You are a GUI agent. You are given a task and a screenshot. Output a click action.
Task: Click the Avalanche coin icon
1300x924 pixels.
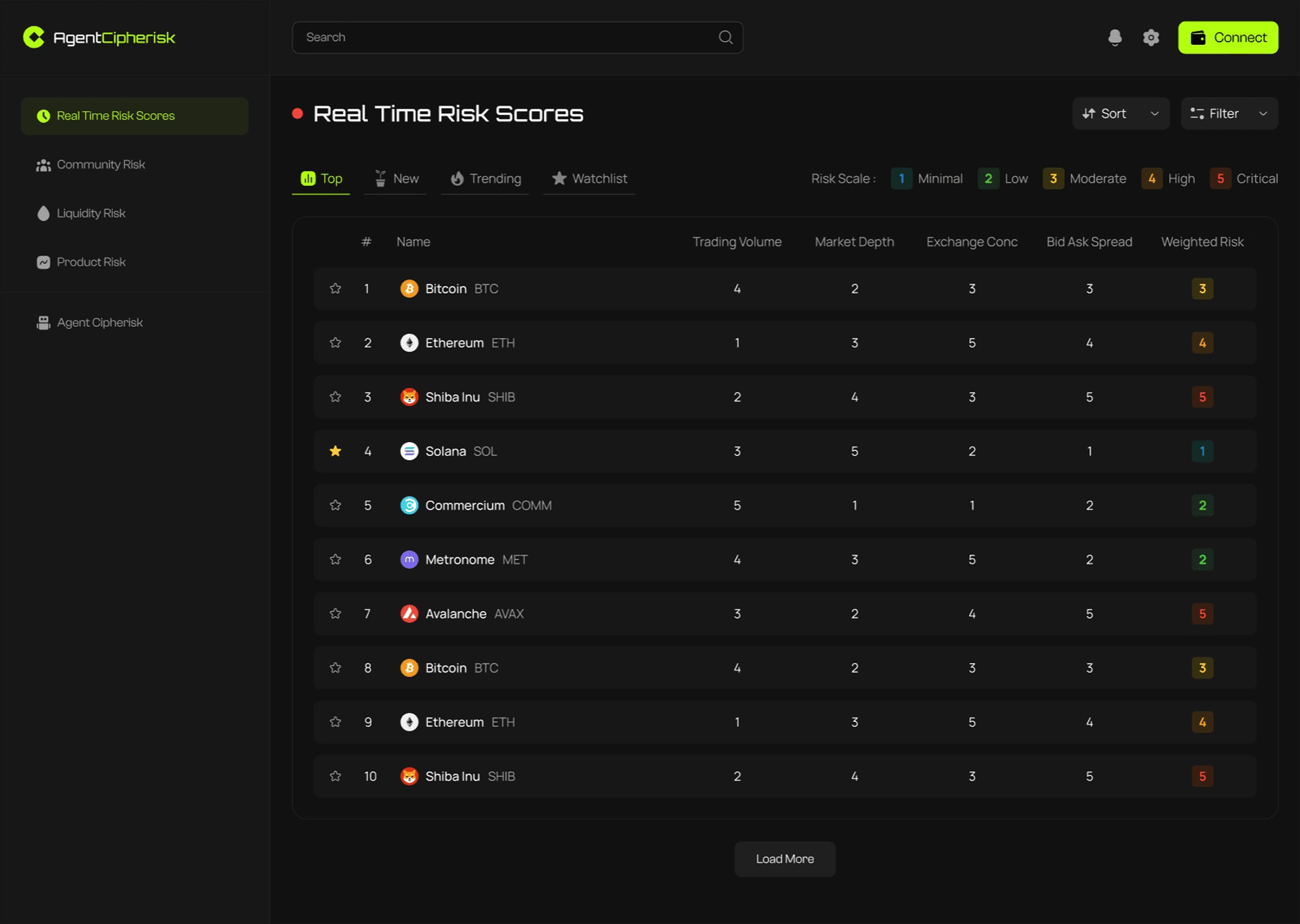point(409,613)
